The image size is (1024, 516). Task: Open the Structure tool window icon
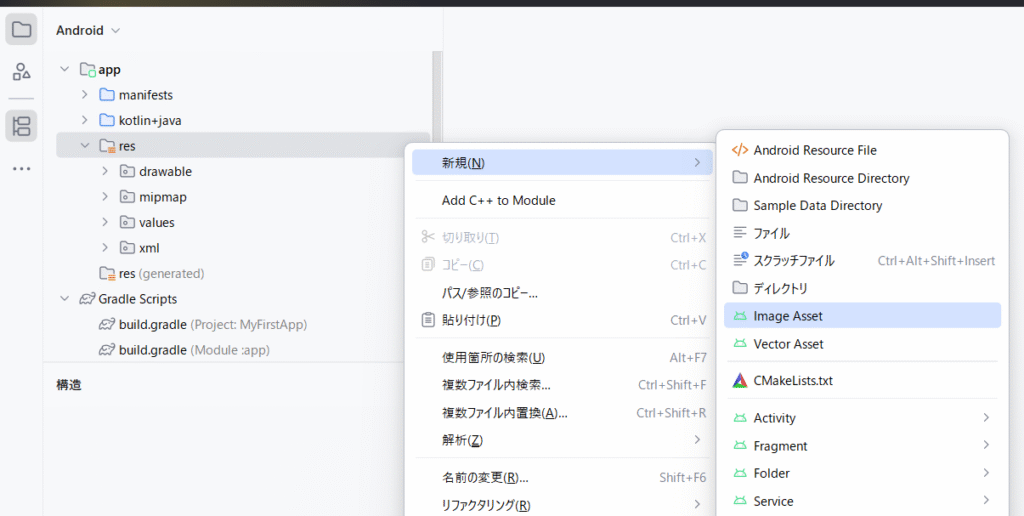[x=21, y=126]
